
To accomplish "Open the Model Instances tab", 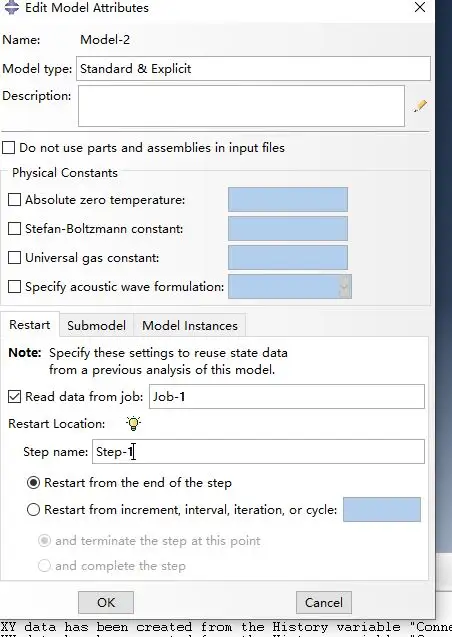I will (x=190, y=325).
